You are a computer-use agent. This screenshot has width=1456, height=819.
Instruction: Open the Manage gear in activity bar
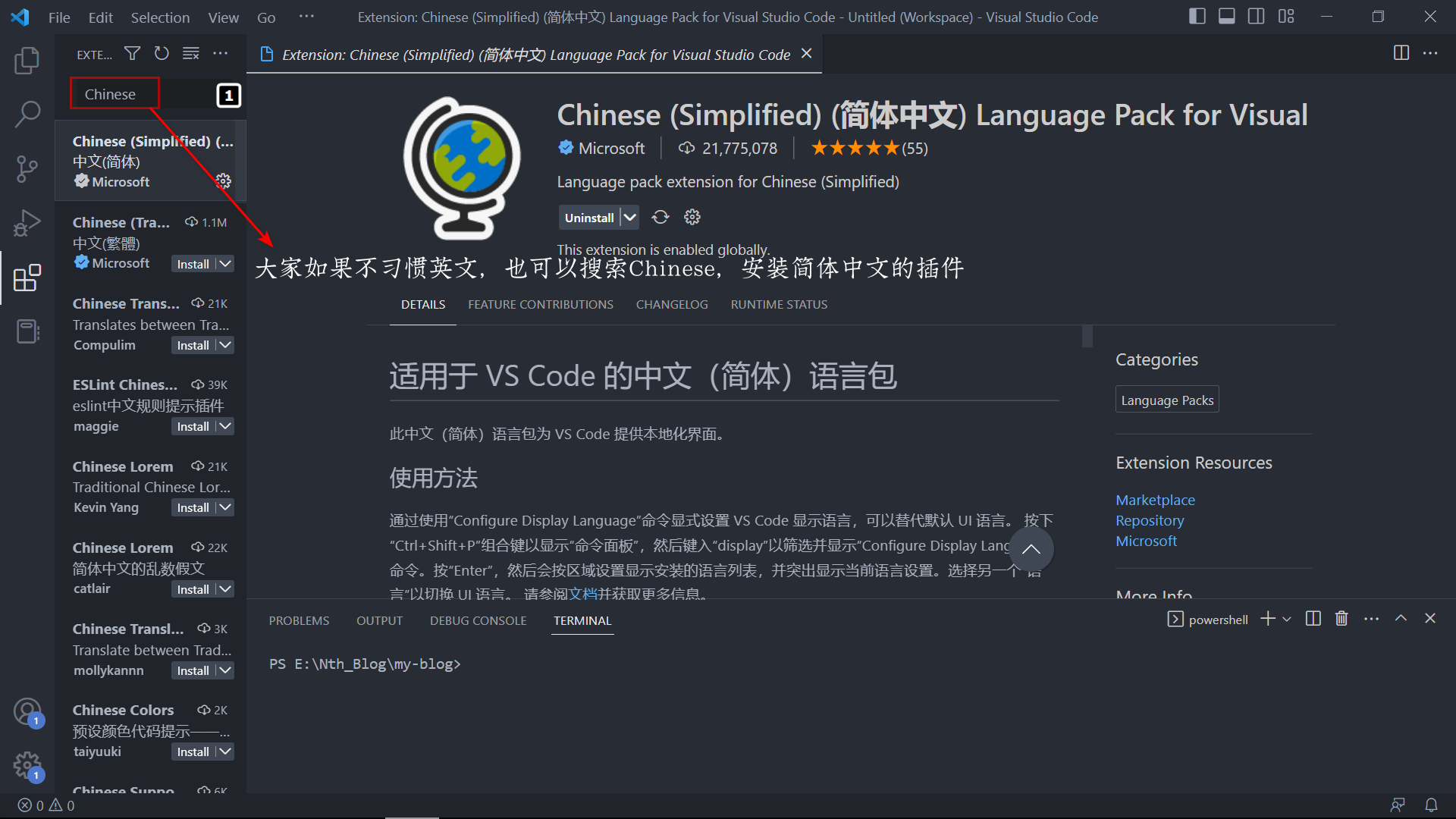point(27,766)
